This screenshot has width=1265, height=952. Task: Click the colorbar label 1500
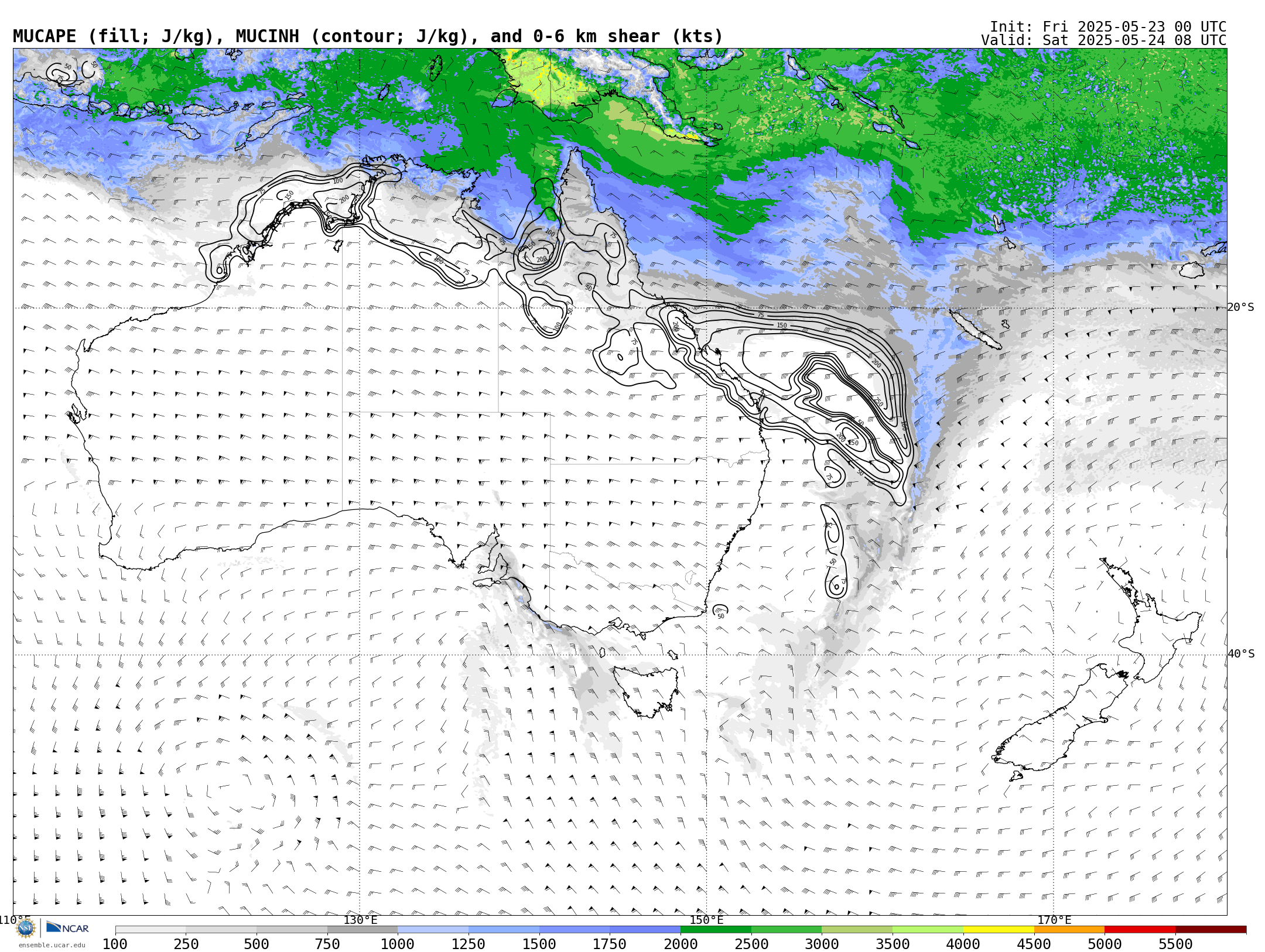point(539,944)
